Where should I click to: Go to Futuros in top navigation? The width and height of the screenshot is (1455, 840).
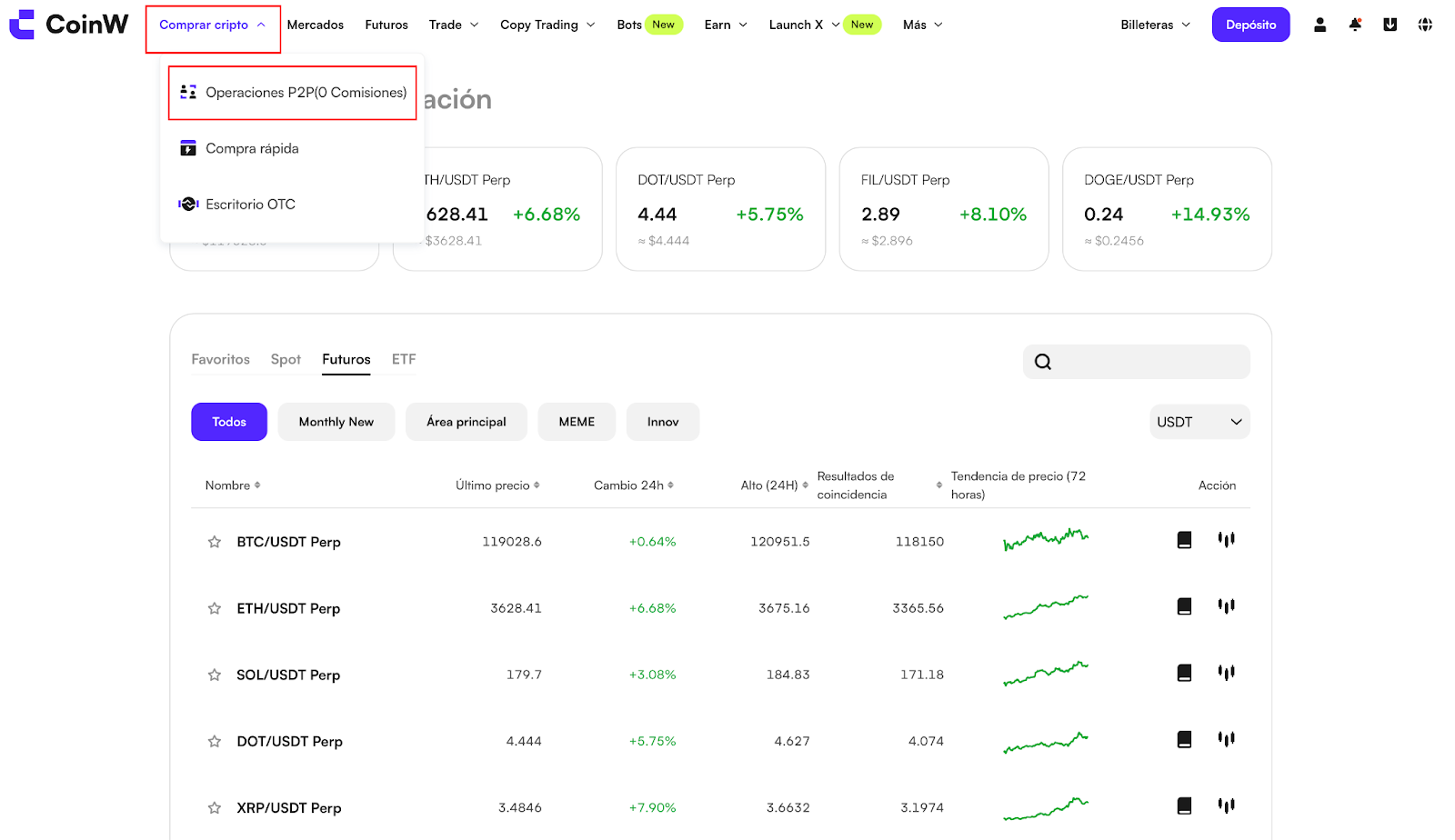pos(386,25)
